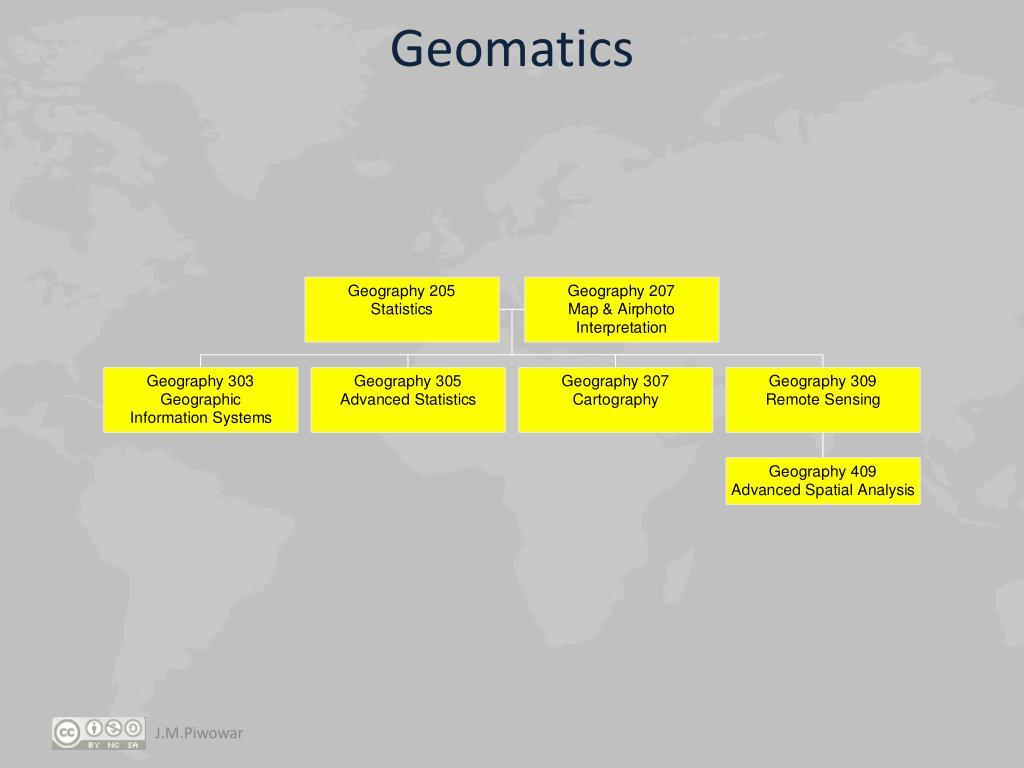Click the Geography 409 Advanced Spatial Analysis box
Viewport: 1024px width, 768px height.
(823, 481)
